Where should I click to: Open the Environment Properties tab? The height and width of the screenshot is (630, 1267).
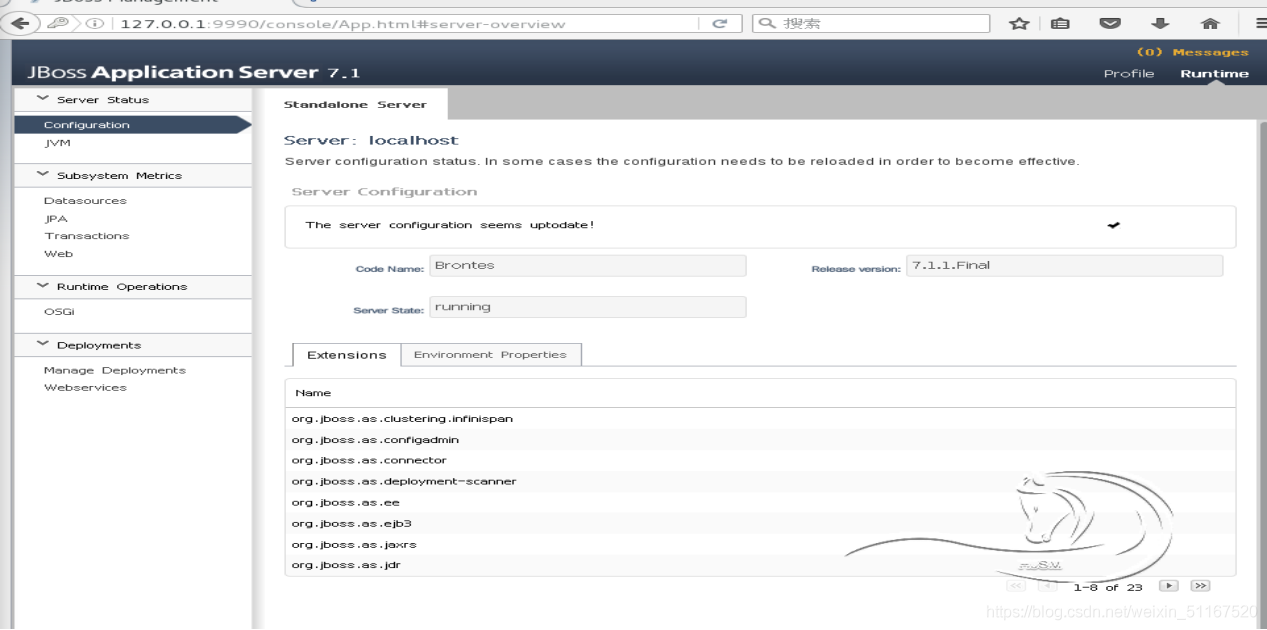[490, 355]
